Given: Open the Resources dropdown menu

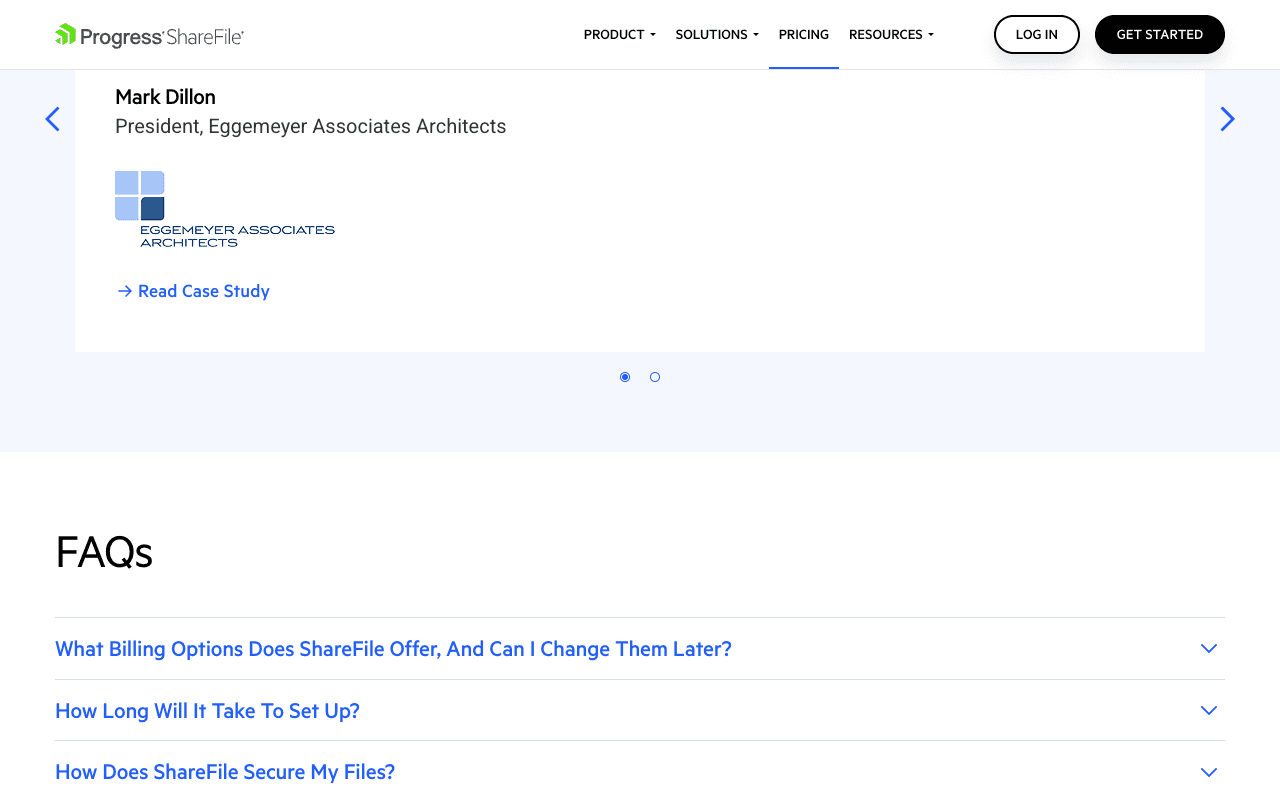Looking at the screenshot, I should [x=891, y=34].
